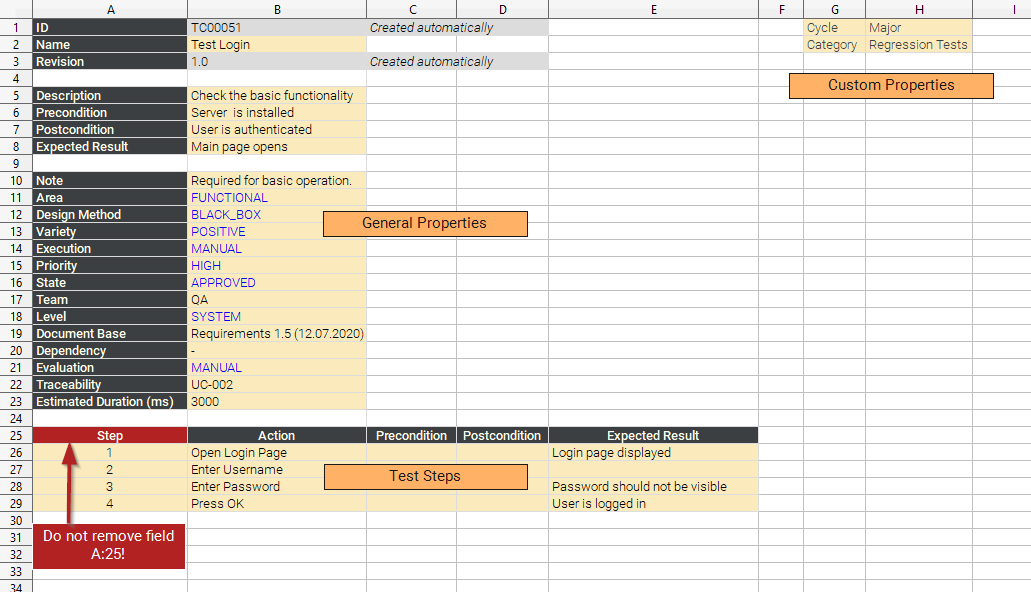Select column header E
This screenshot has height=592, width=1031.
653,9
